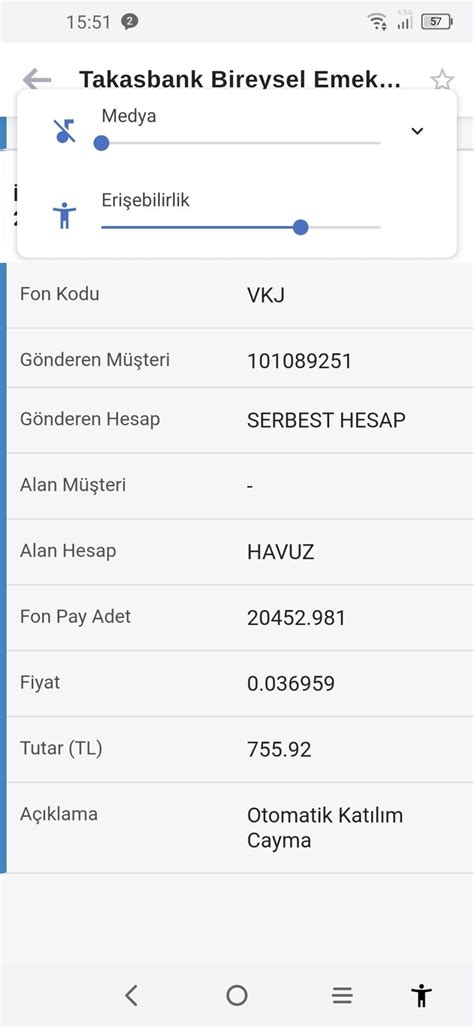Tap the accessibility volume person icon
This screenshot has width=474, height=1027.
point(64,215)
